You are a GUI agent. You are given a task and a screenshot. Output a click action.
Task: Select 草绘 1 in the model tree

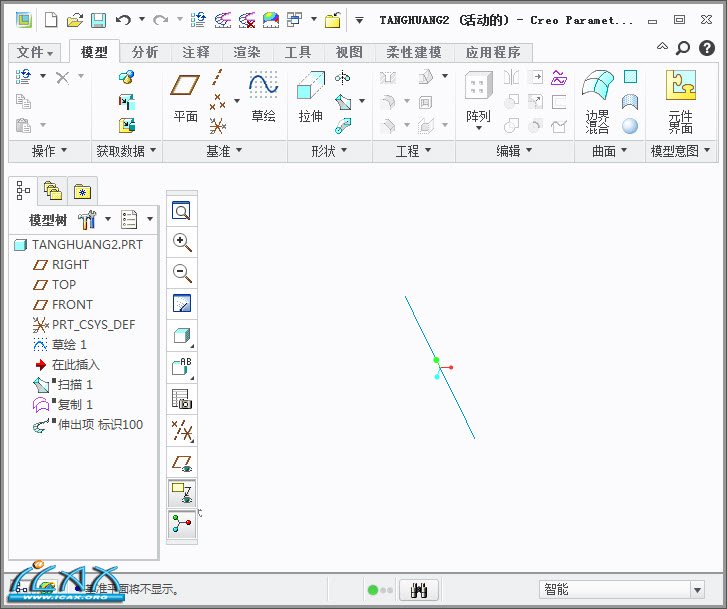[69, 344]
